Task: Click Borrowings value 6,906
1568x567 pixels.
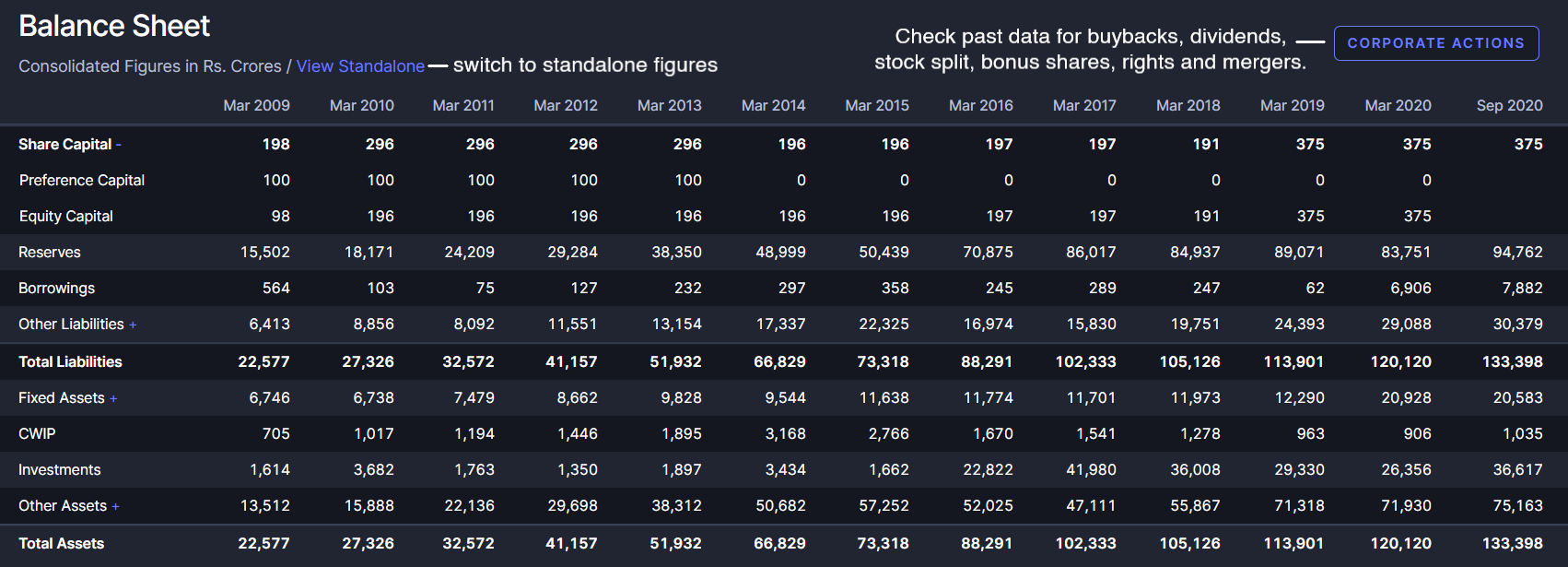Action: (1410, 288)
